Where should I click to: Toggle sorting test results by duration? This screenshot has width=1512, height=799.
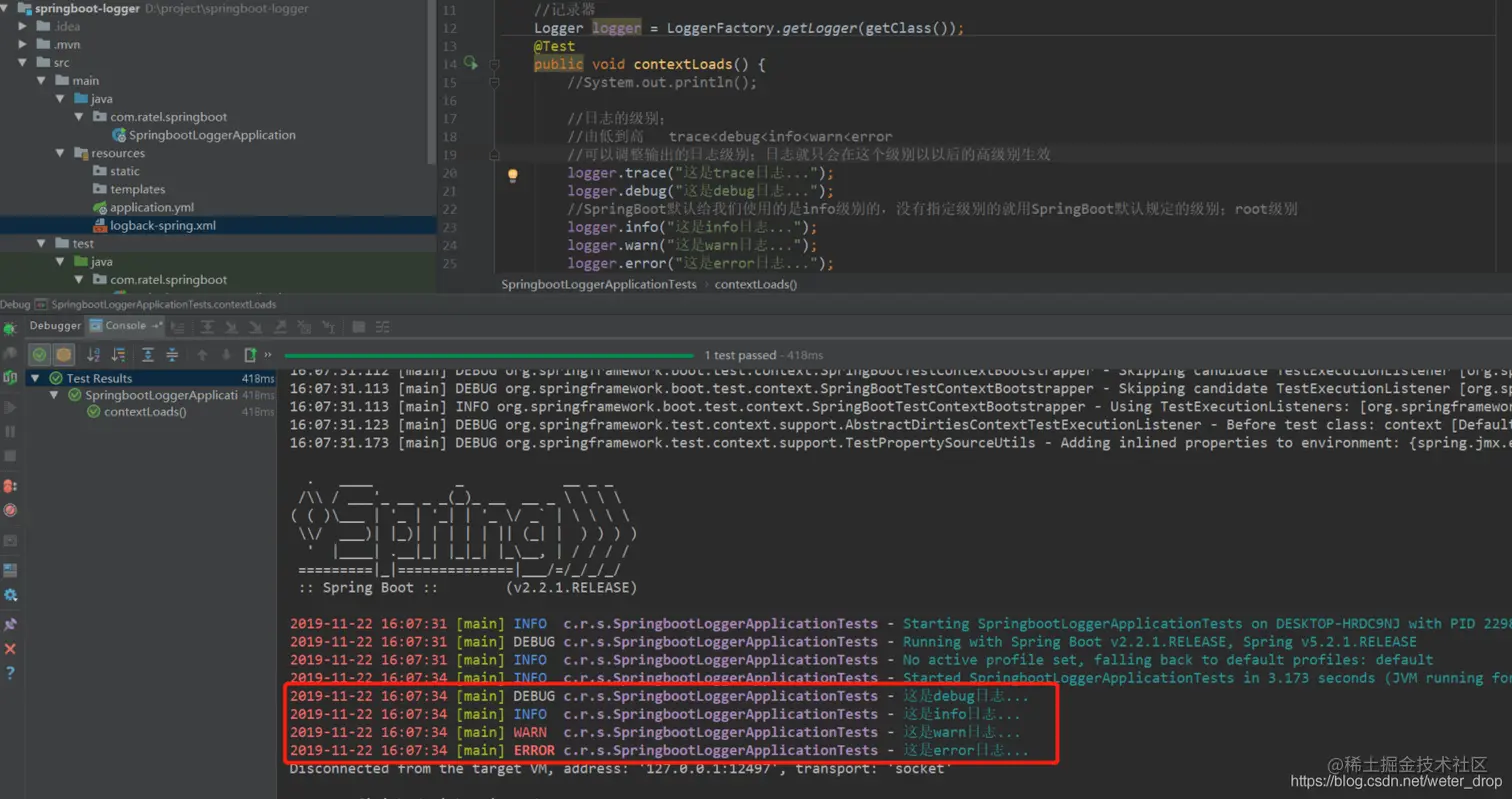(118, 355)
